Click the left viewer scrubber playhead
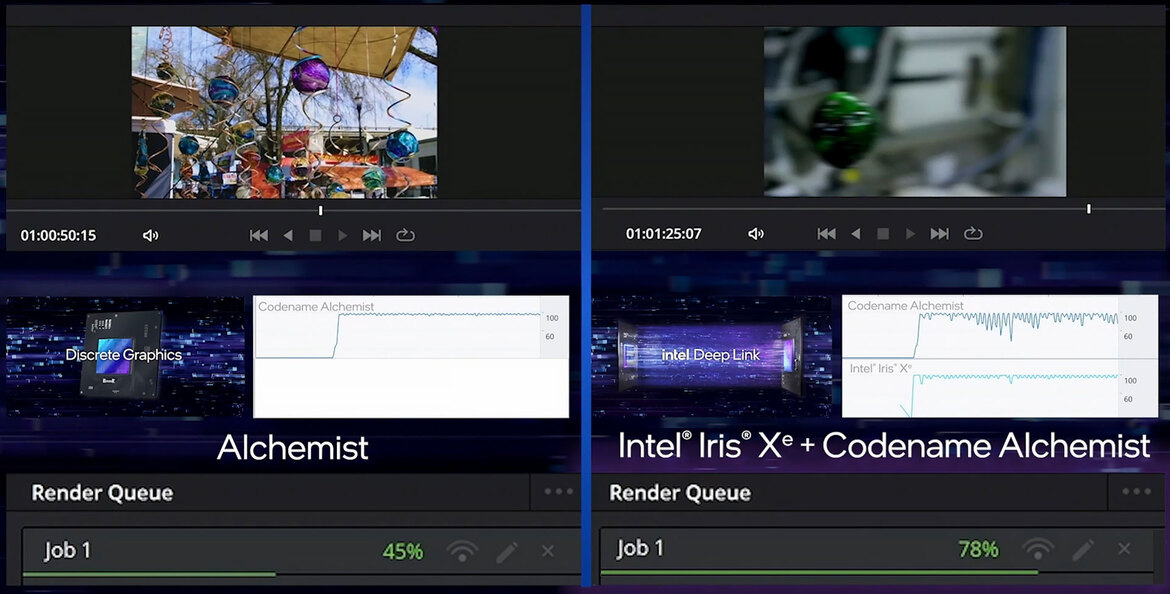Screen dimensions: 1170x594 click(321, 211)
